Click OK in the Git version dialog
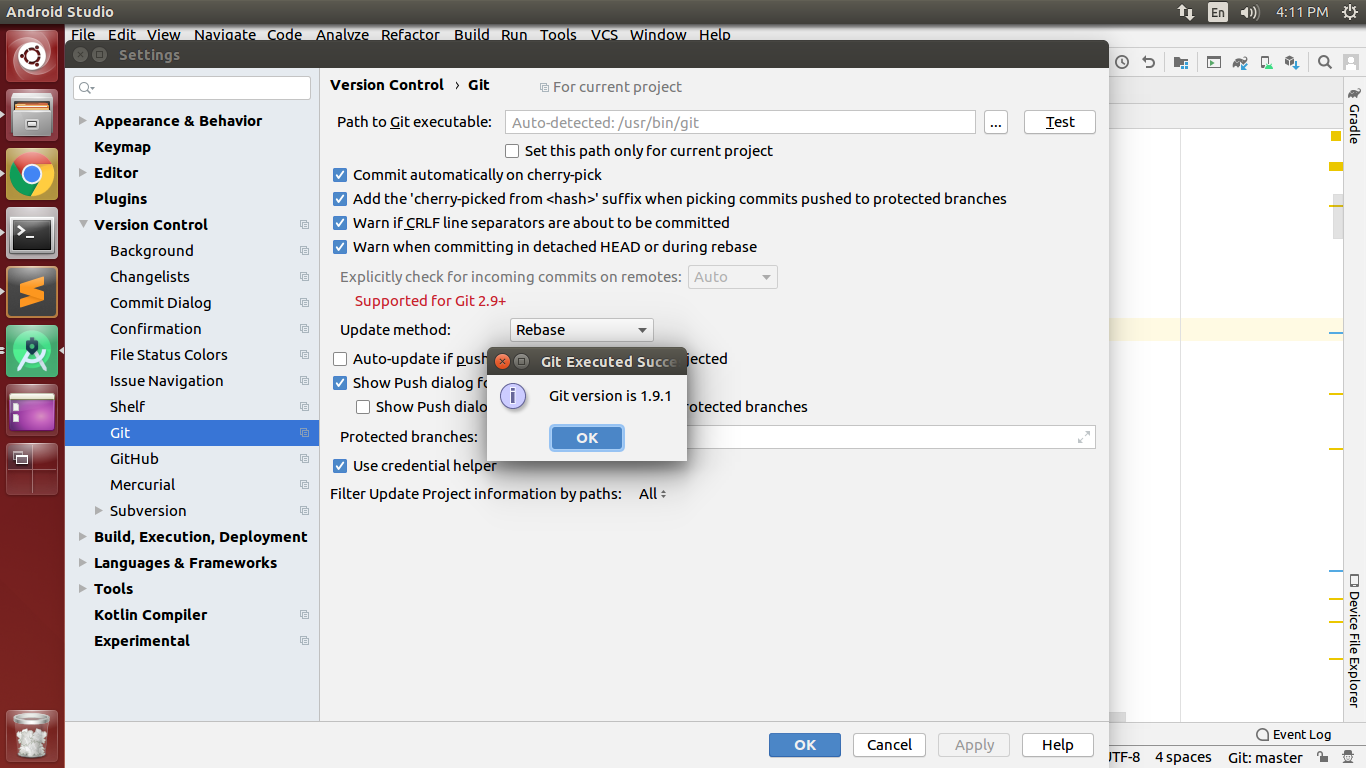This screenshot has height=768, width=1366. pos(587,438)
